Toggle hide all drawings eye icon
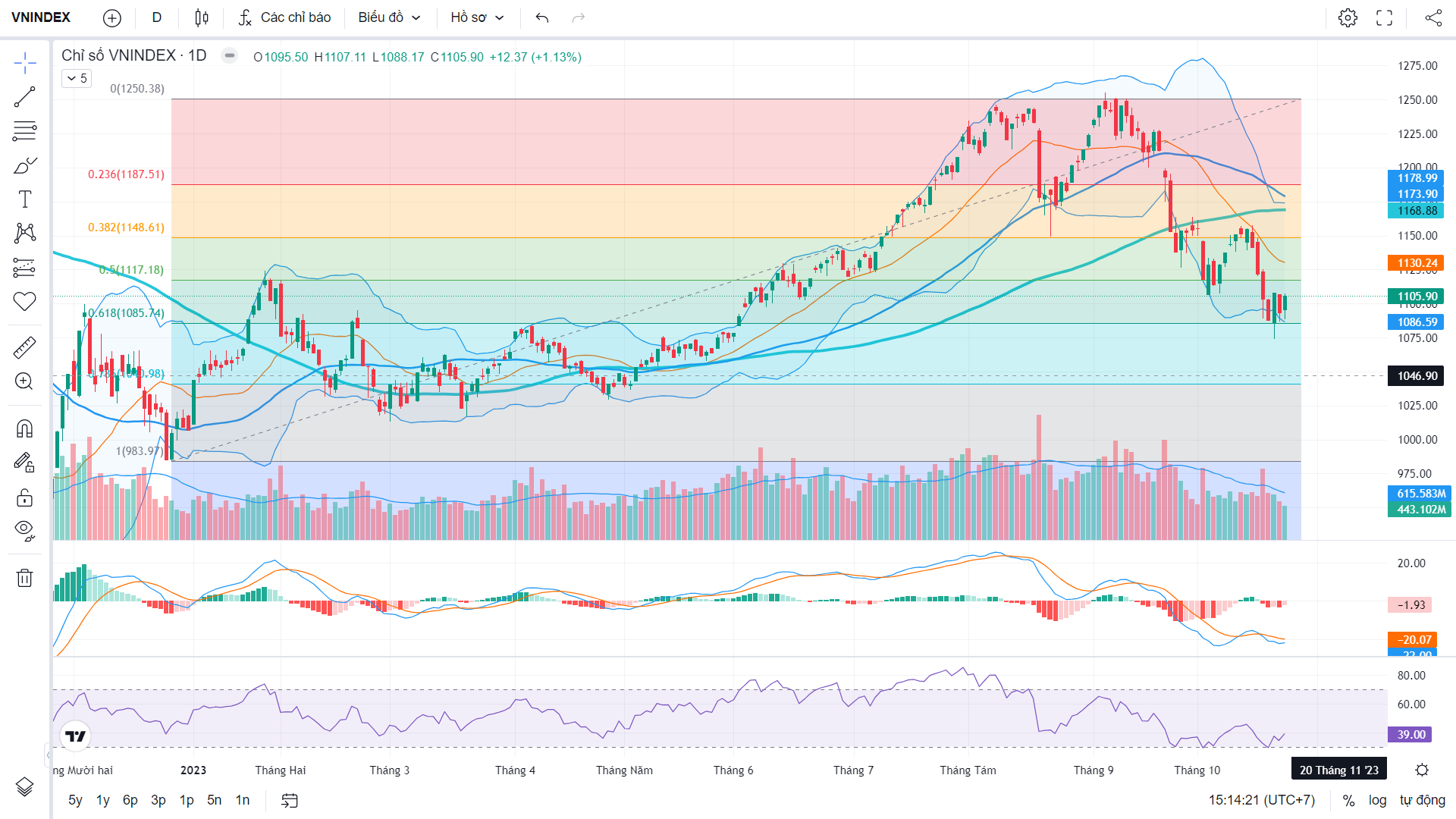This screenshot has height=819, width=1456. (x=25, y=530)
